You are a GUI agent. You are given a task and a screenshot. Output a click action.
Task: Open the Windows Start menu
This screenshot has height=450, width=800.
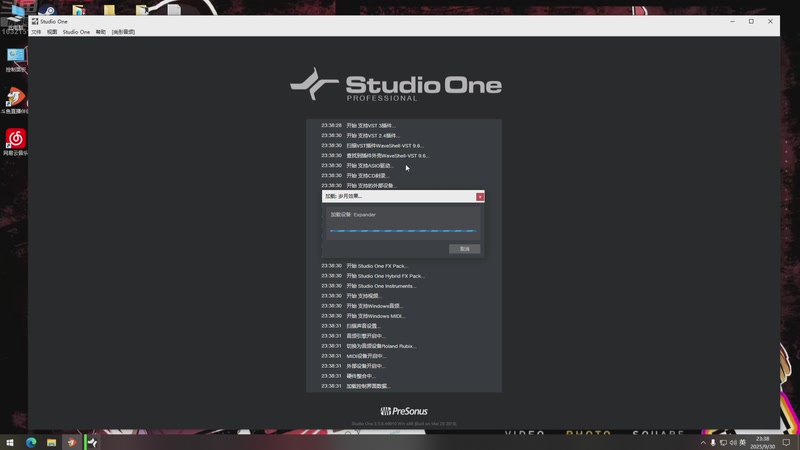pos(10,442)
